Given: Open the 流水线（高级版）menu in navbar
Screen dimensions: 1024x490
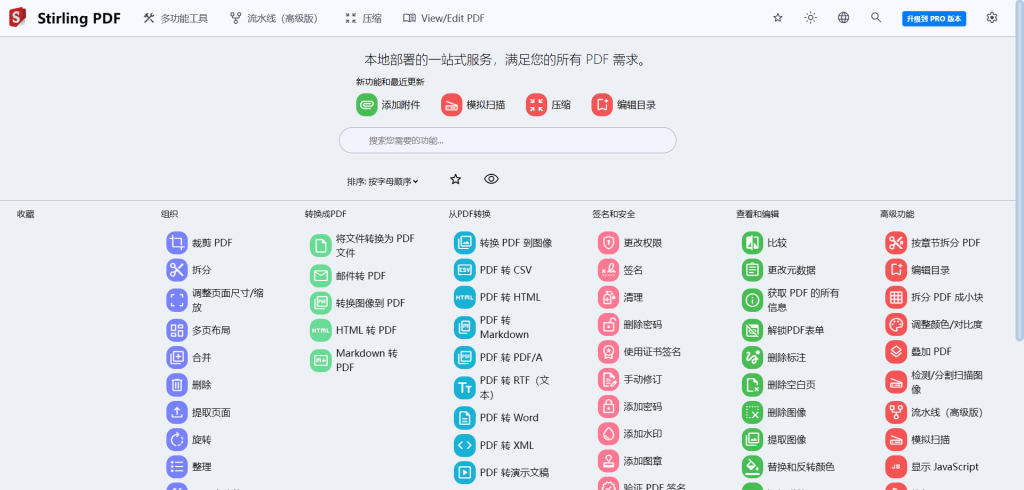Looking at the screenshot, I should coord(274,18).
